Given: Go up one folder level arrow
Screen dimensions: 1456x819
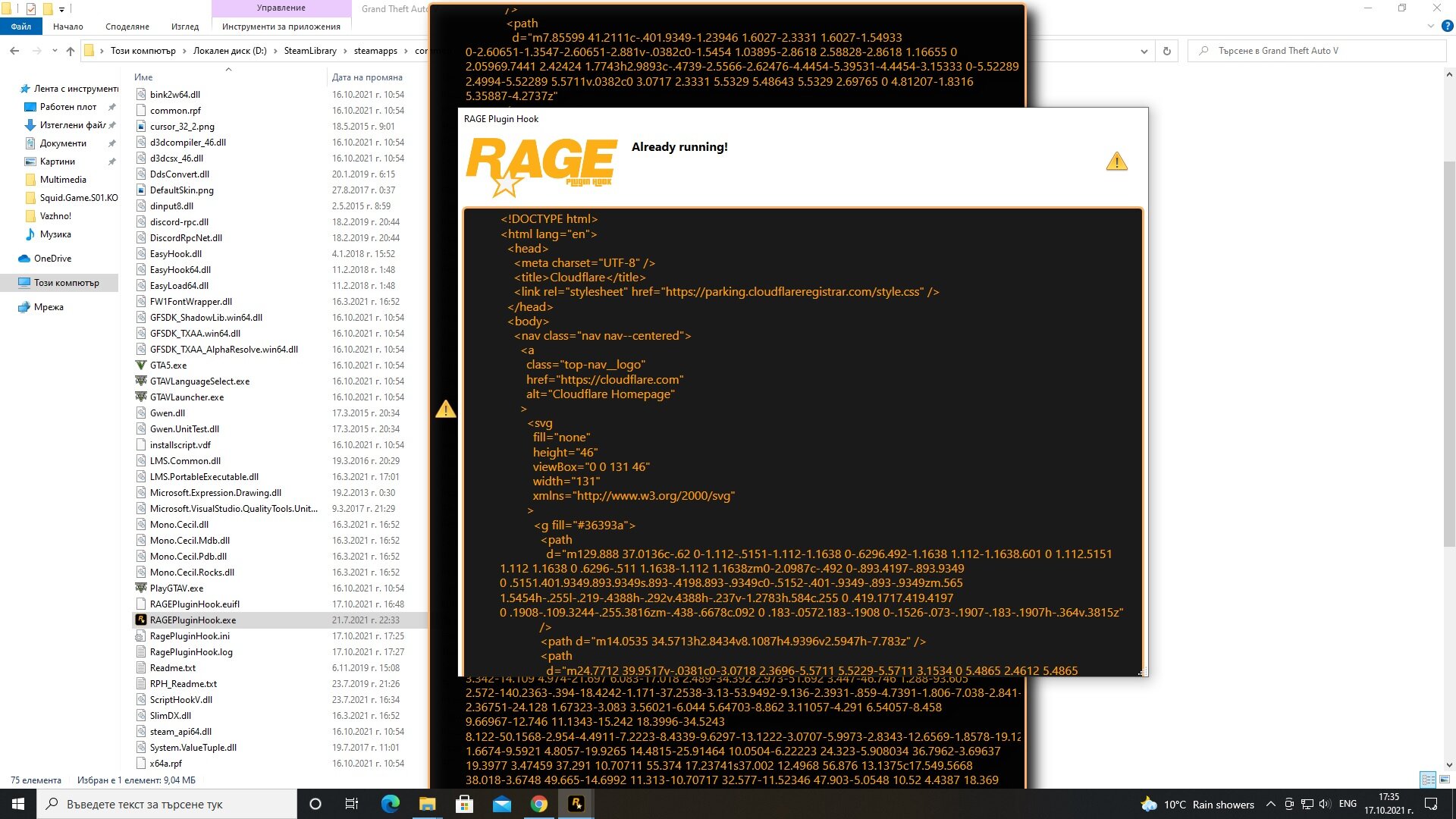Looking at the screenshot, I should coord(71,51).
